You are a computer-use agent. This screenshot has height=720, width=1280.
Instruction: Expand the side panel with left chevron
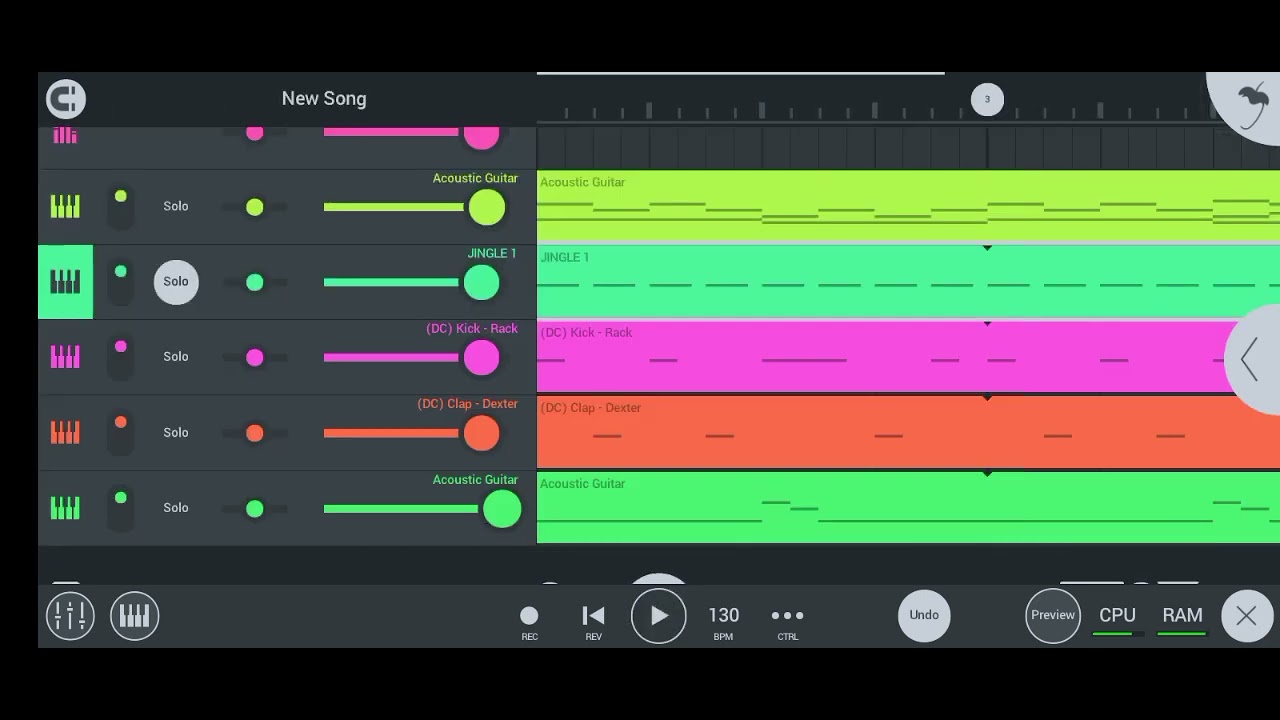point(1252,358)
